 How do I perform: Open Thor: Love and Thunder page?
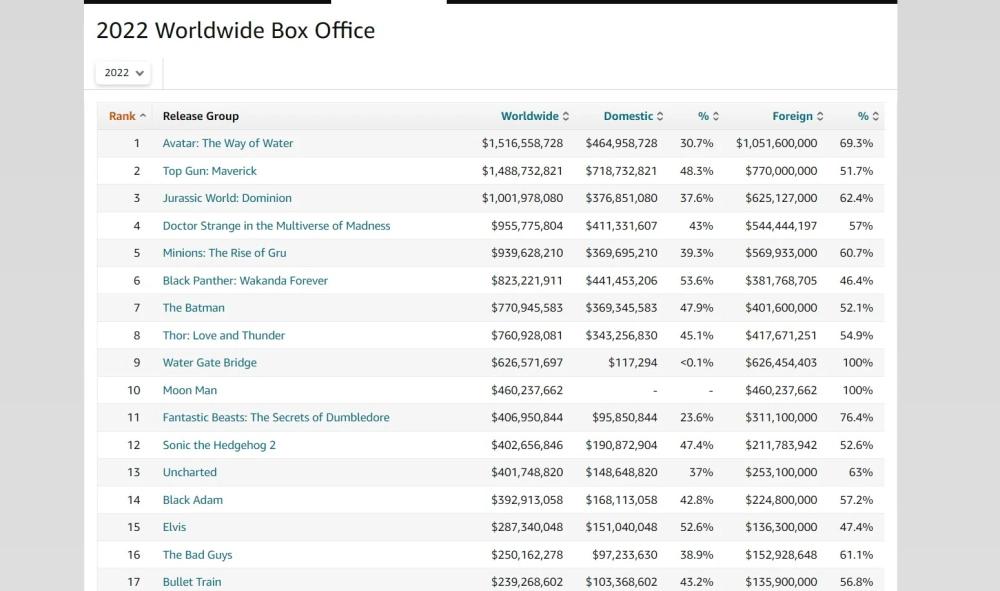(224, 336)
